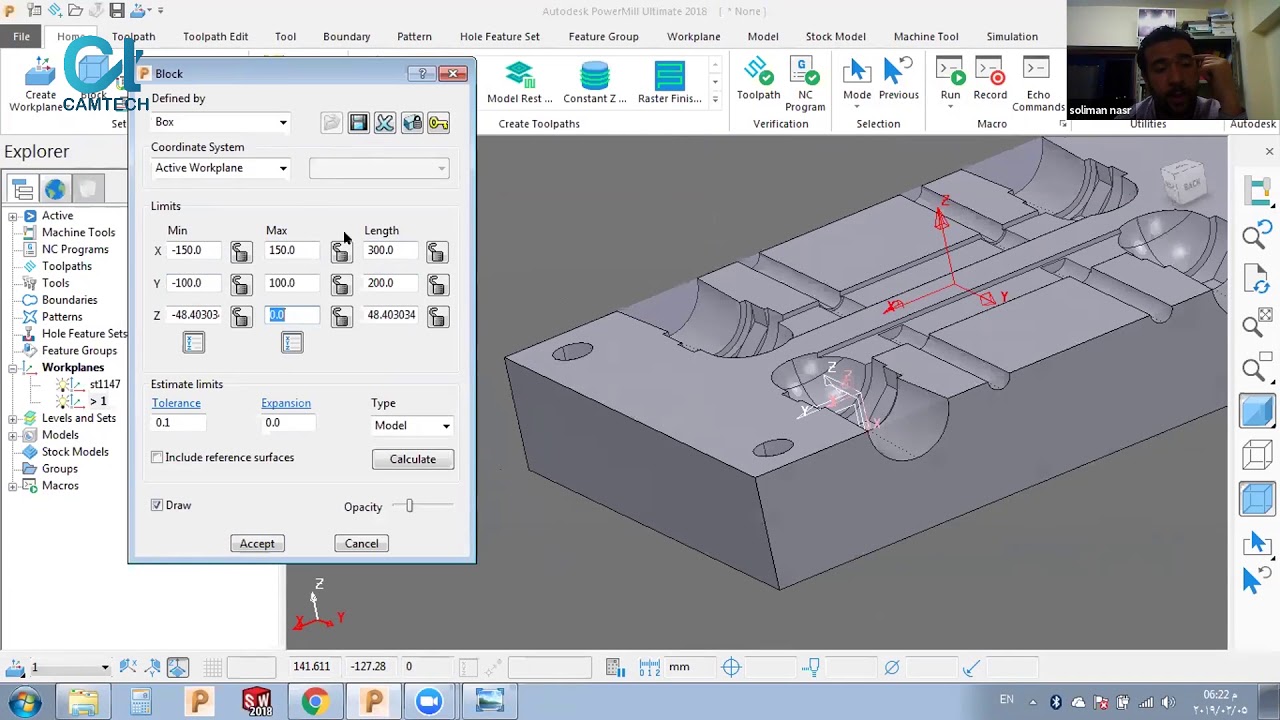Open the Explorer globe browser tab
The image size is (1280, 720).
click(x=55, y=189)
